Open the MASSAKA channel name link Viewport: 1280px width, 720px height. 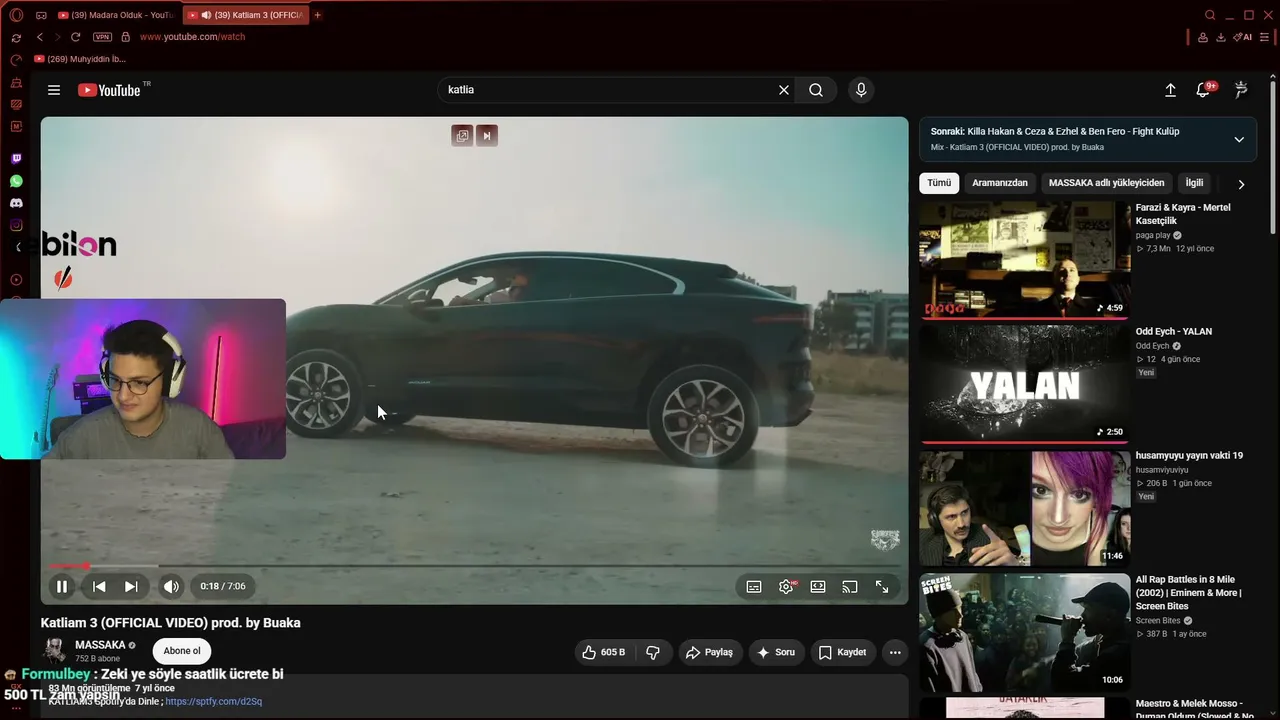(x=100, y=645)
